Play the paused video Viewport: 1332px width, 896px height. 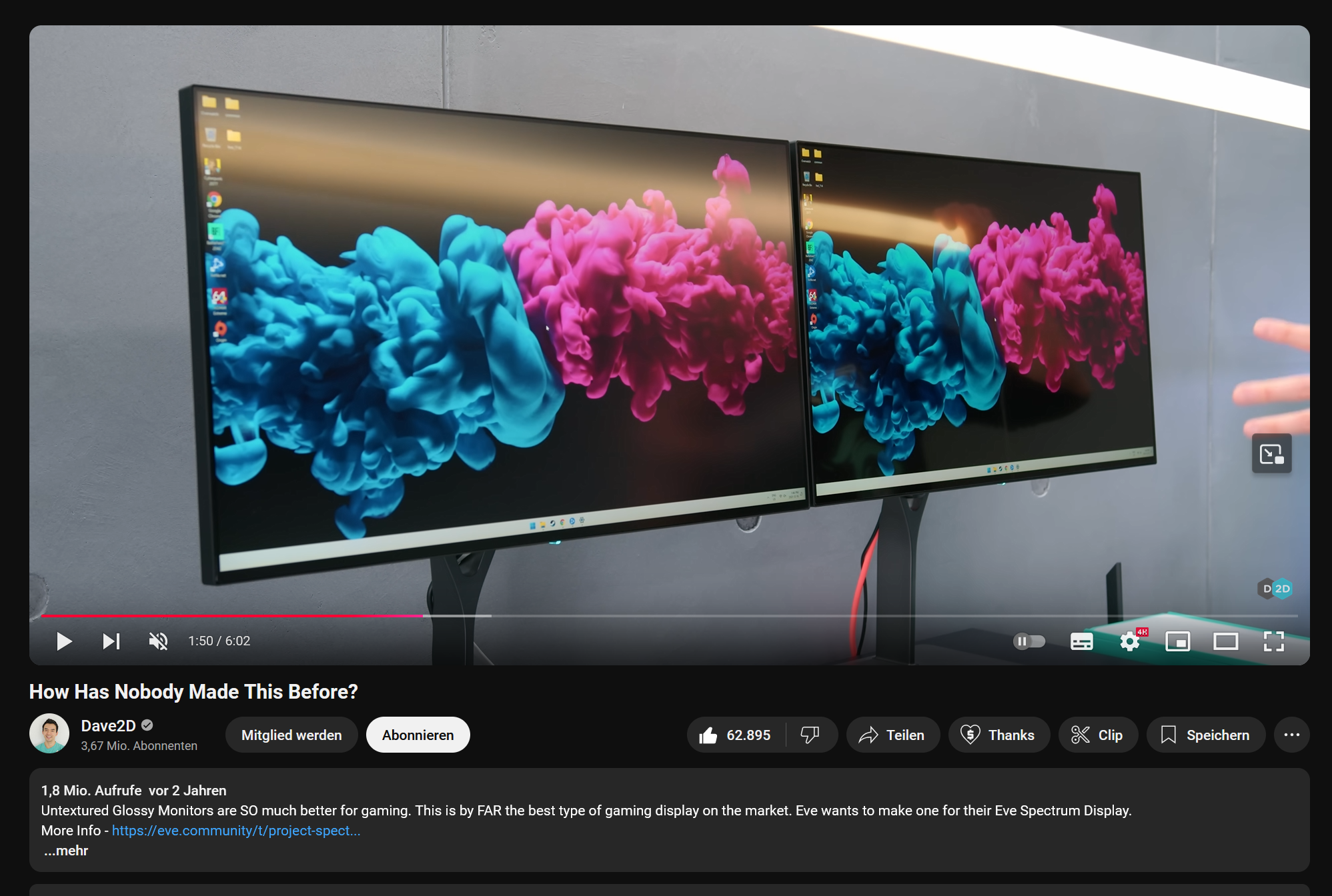64,641
